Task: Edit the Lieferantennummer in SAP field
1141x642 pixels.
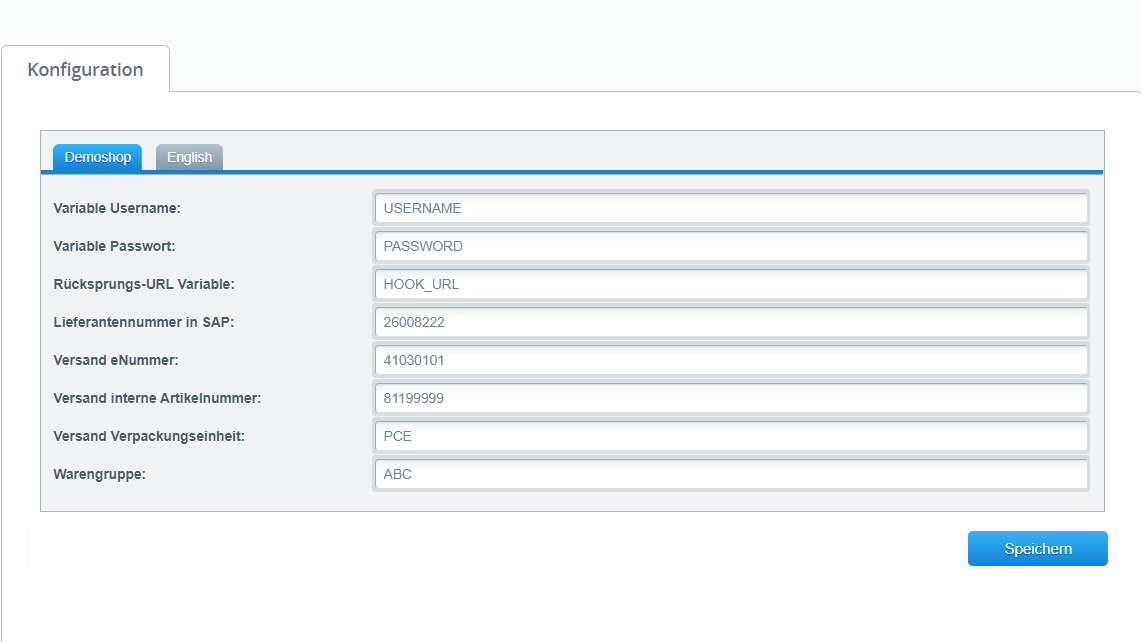Action: [x=731, y=322]
